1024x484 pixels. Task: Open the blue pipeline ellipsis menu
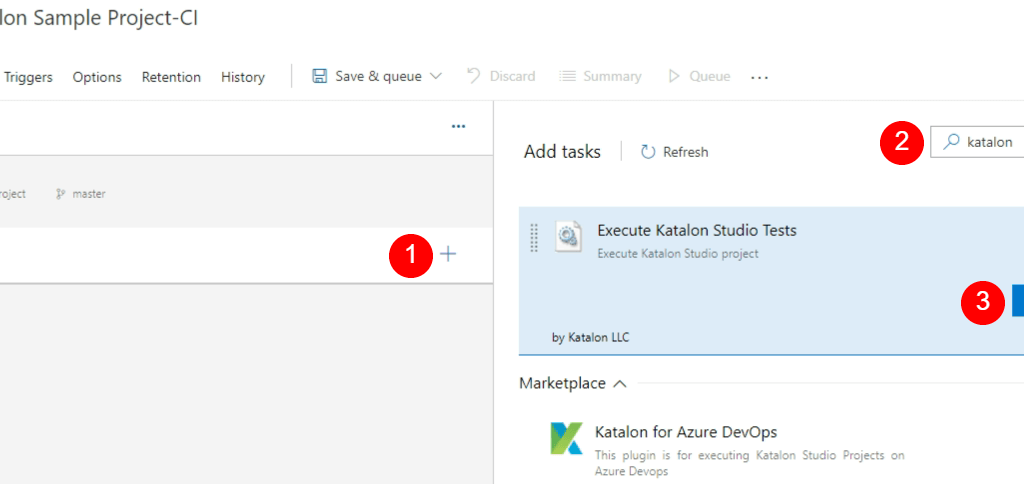tap(458, 126)
